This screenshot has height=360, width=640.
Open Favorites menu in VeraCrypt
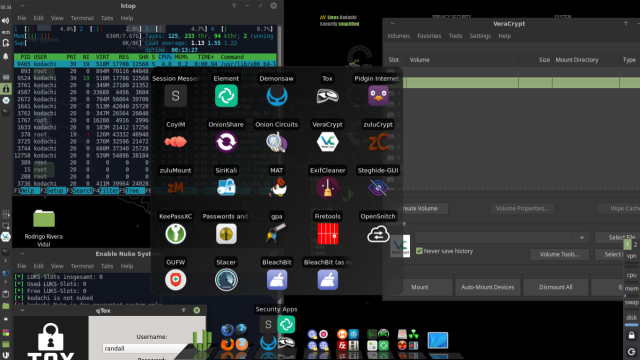(x=429, y=36)
